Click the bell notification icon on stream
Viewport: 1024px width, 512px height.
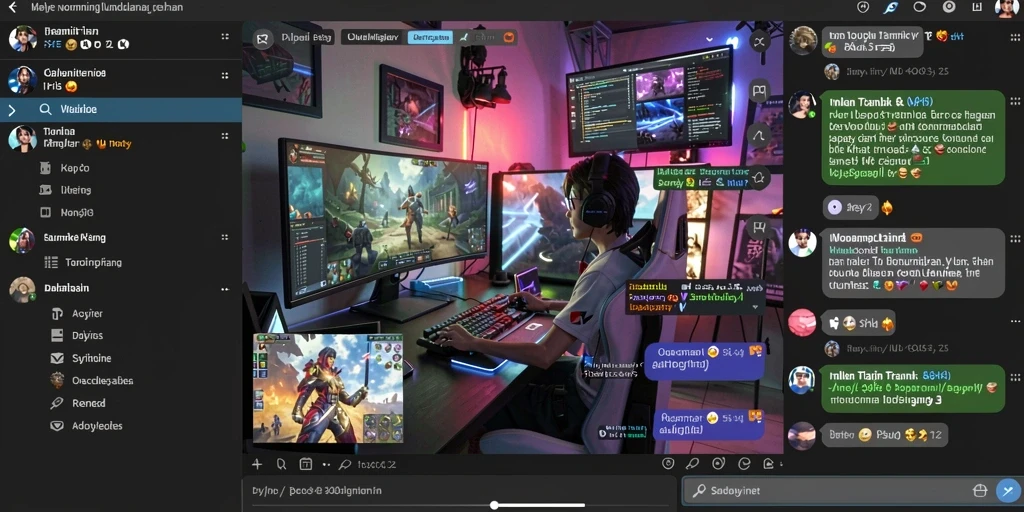[x=759, y=177]
